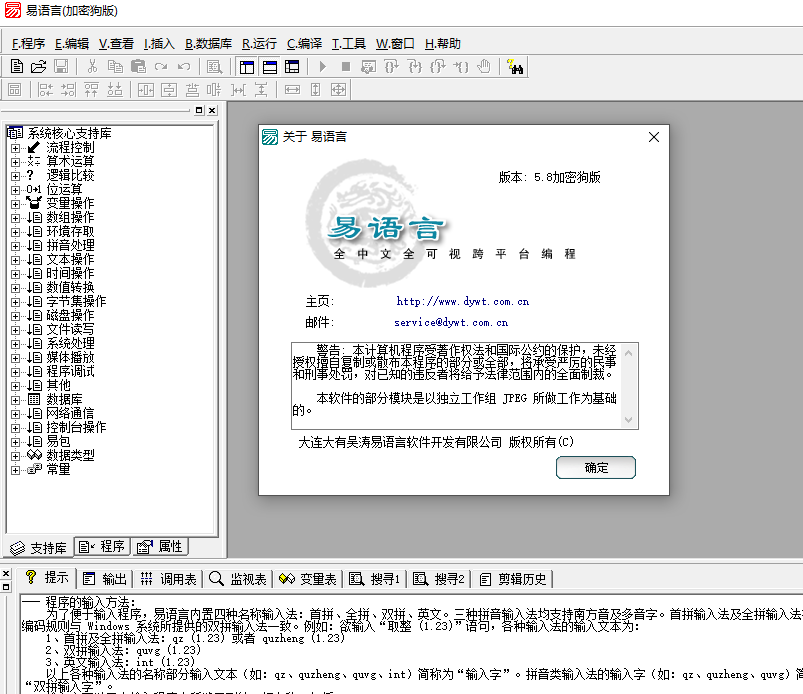Click the Step Over braces debug icon
The width and height of the screenshot is (803, 694).
[392, 67]
